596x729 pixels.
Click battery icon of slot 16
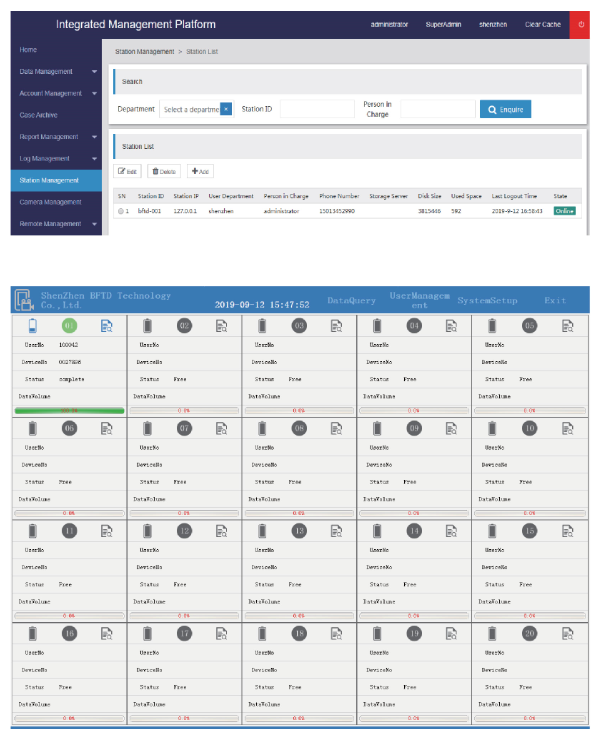[x=33, y=633]
